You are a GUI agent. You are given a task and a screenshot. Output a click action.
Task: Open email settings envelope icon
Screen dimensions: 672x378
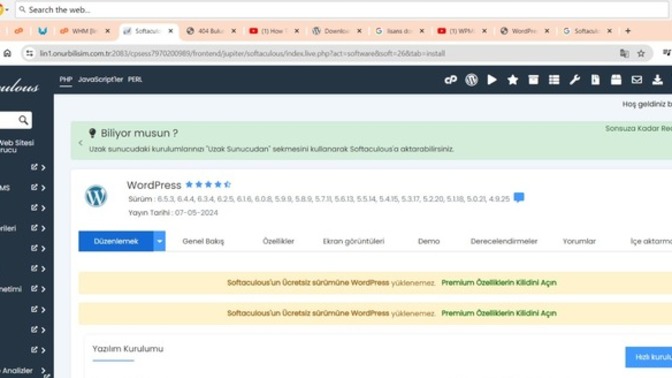click(637, 80)
